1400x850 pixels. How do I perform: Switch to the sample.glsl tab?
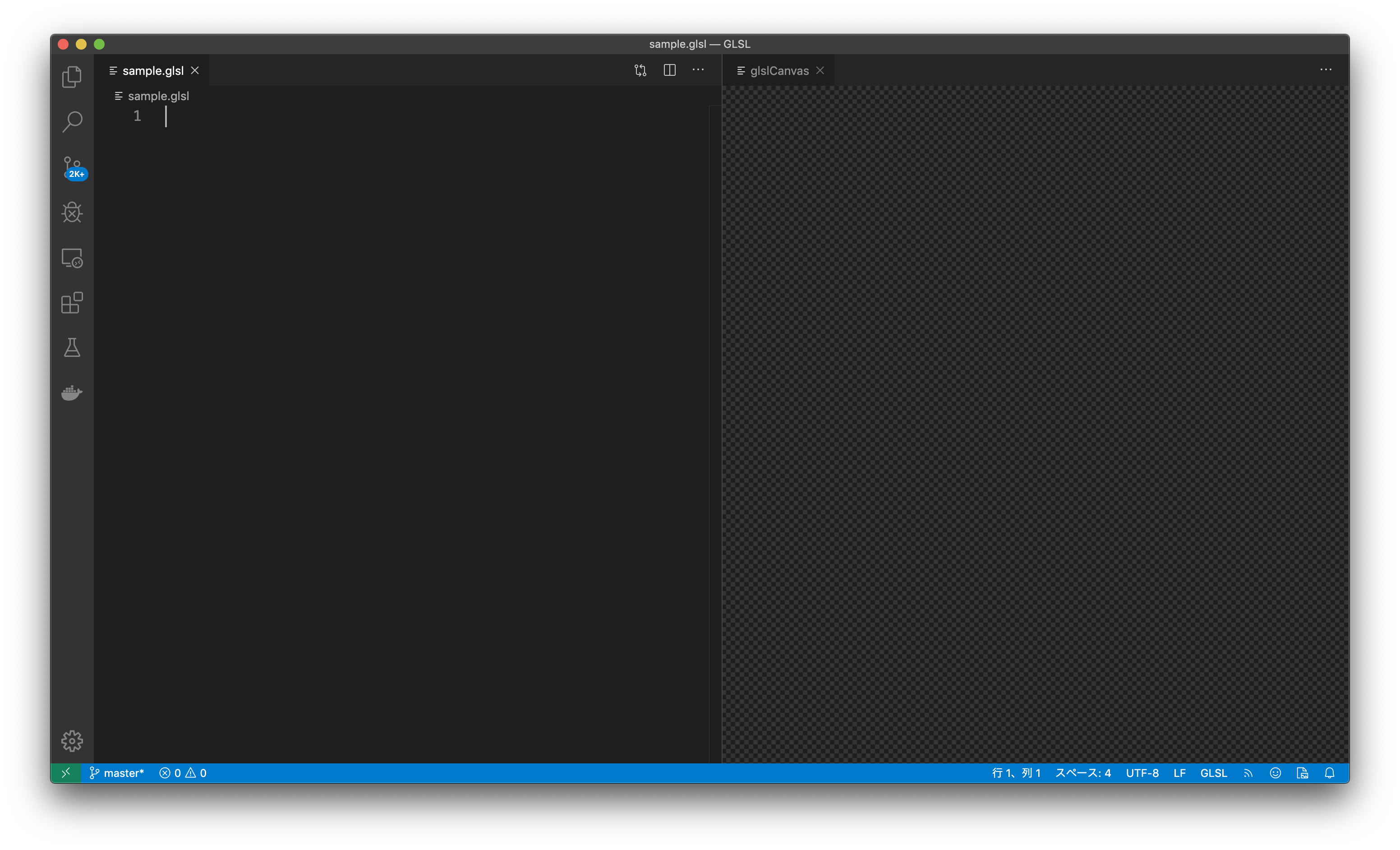[x=152, y=70]
